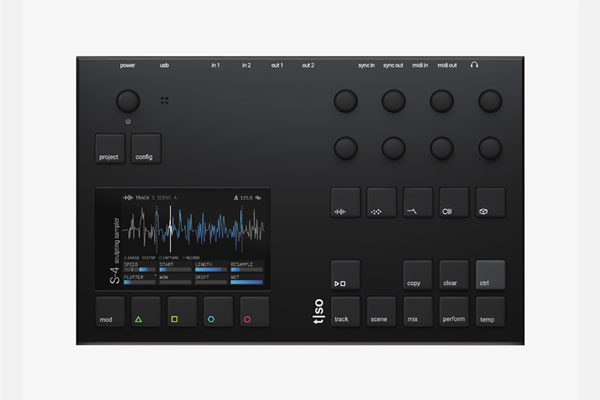Click the fourth knob in the upper knob row
Image resolution: width=600 pixels, height=400 pixels.
(x=490, y=101)
